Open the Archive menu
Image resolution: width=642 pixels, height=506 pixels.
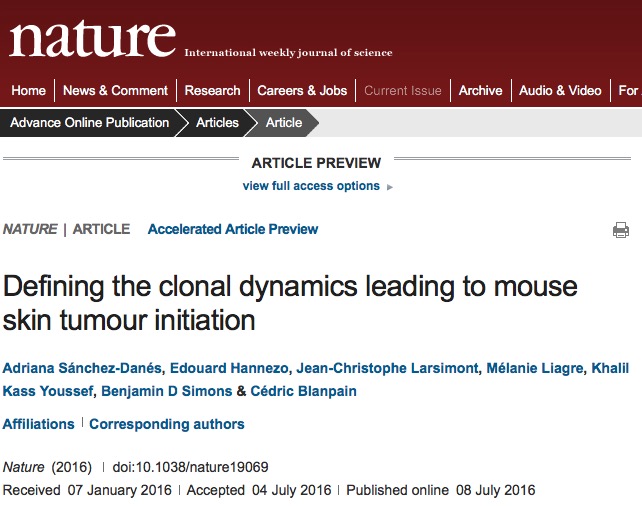click(x=480, y=90)
